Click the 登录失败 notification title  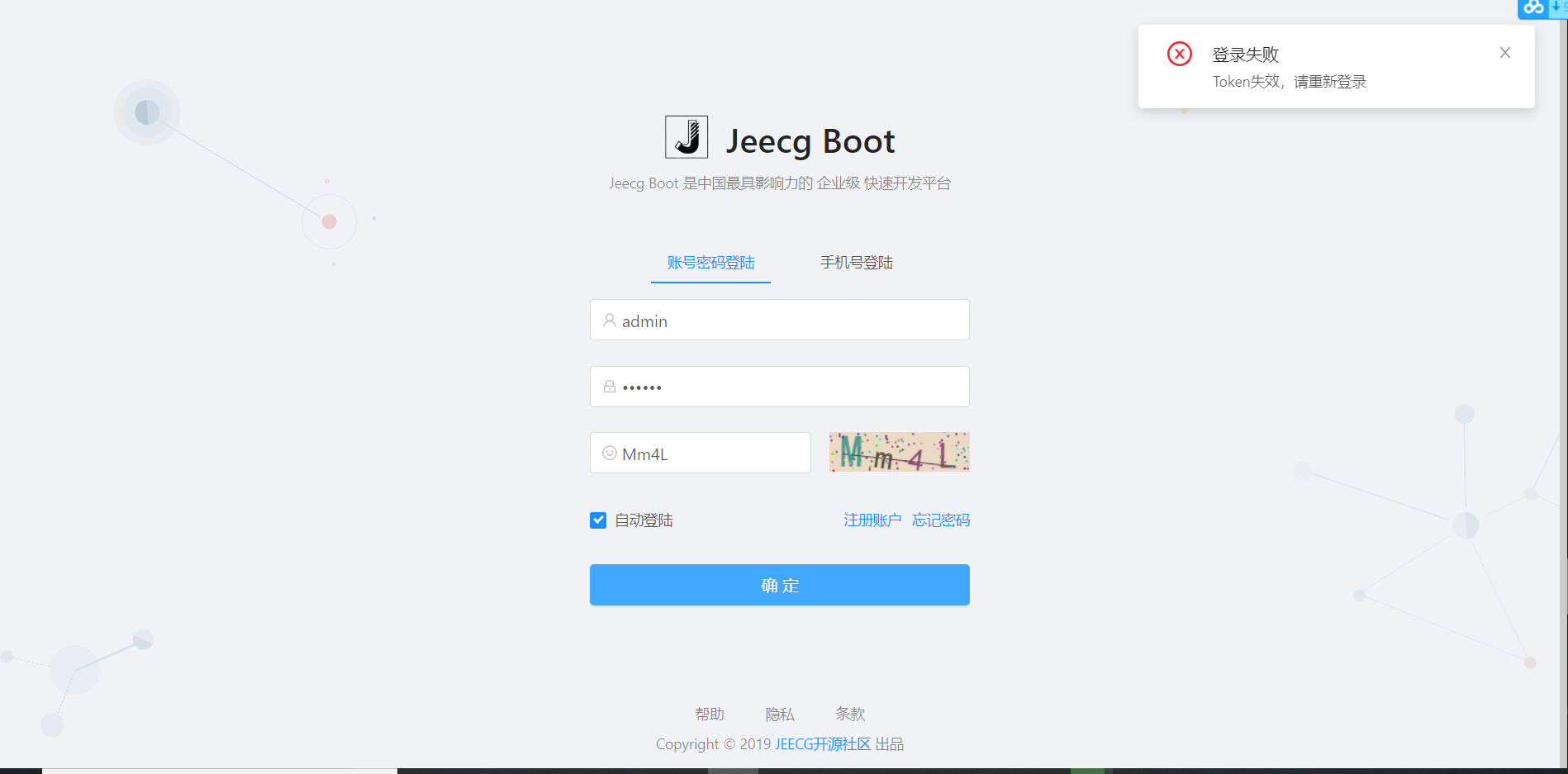(1246, 55)
